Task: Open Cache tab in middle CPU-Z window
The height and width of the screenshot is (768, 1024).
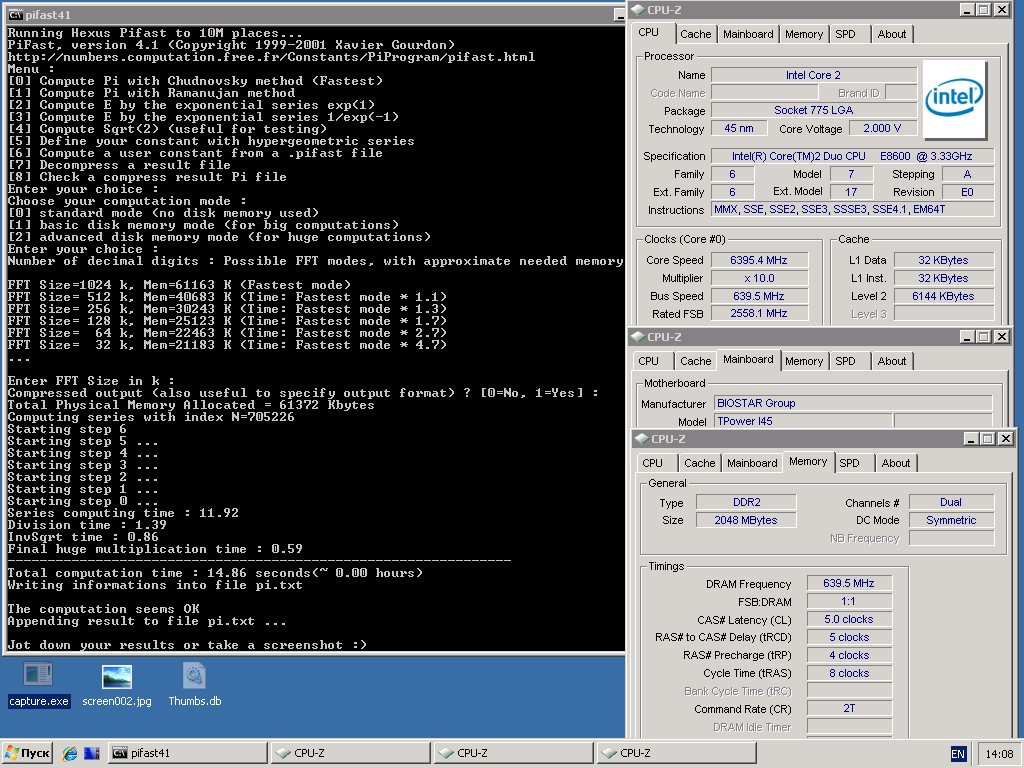Action: click(696, 361)
